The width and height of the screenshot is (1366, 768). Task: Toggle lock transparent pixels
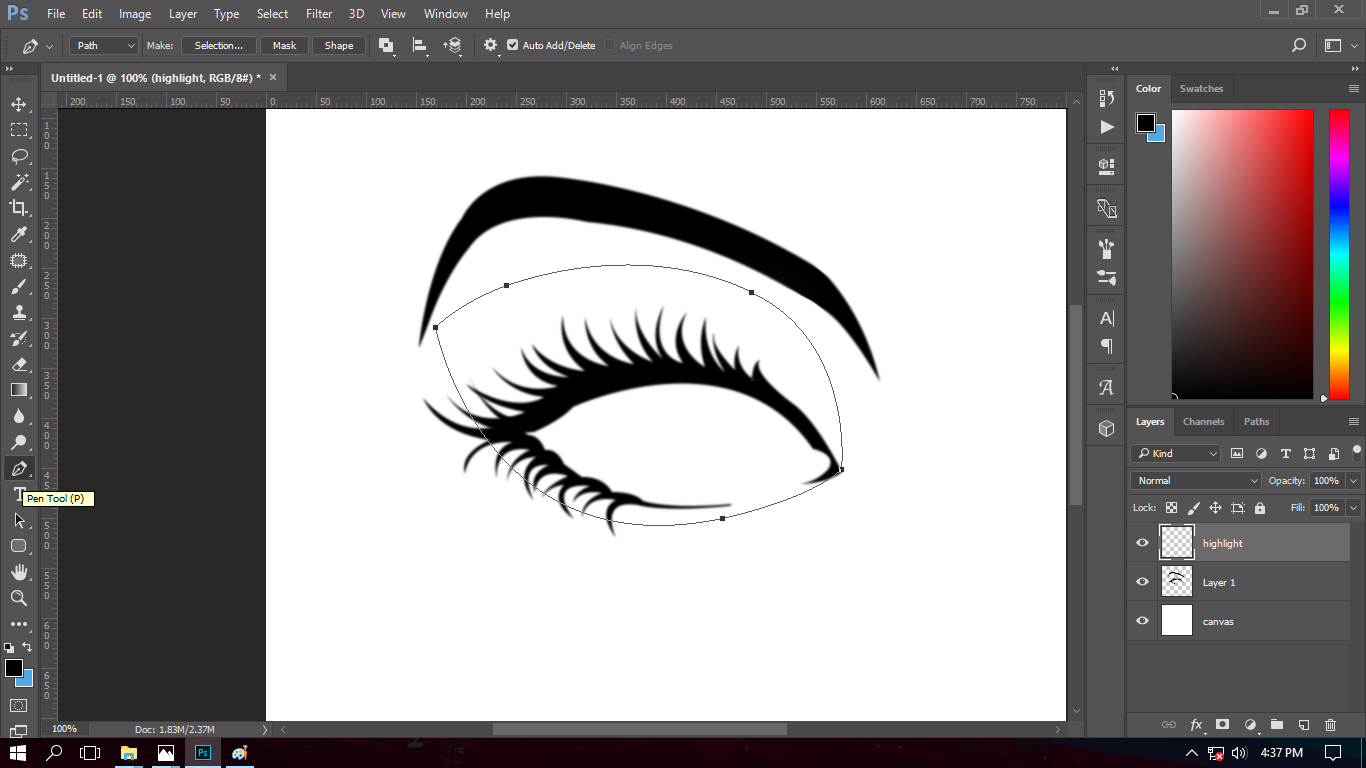1171,508
